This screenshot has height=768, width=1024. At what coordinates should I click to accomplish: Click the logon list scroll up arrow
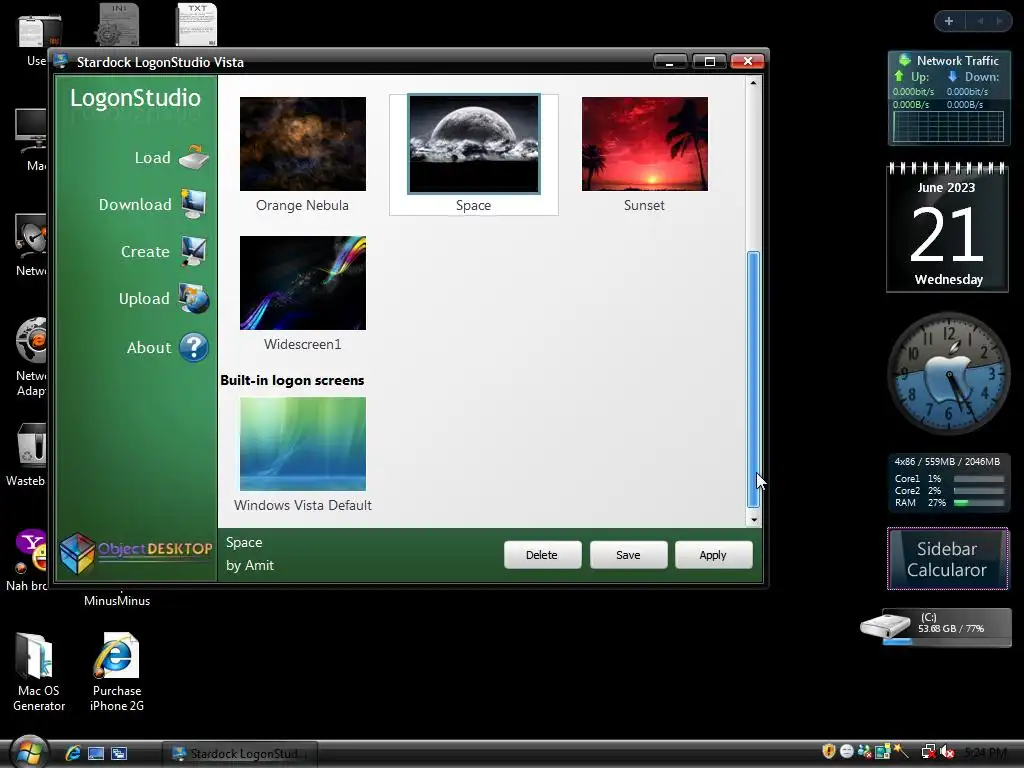tap(753, 83)
